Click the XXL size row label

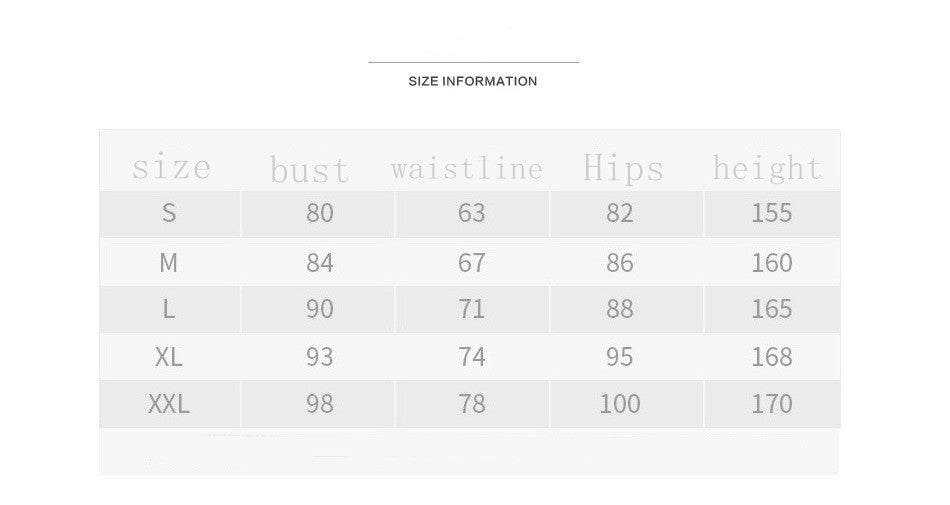coord(168,404)
